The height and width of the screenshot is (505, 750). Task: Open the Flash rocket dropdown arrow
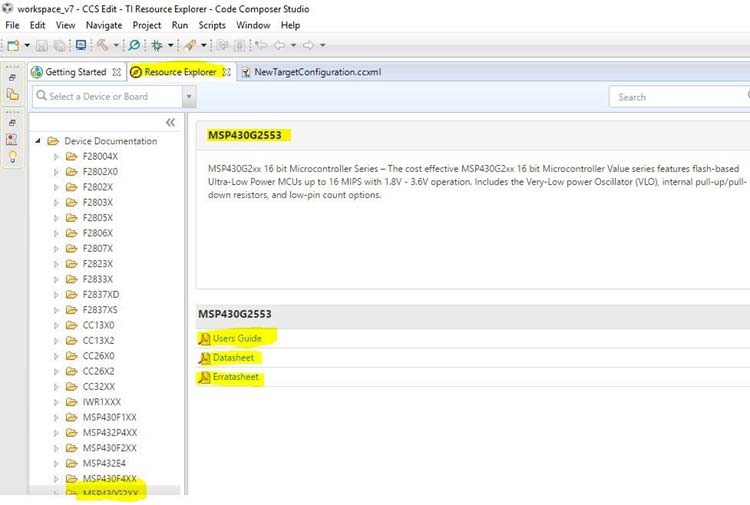click(x=204, y=45)
